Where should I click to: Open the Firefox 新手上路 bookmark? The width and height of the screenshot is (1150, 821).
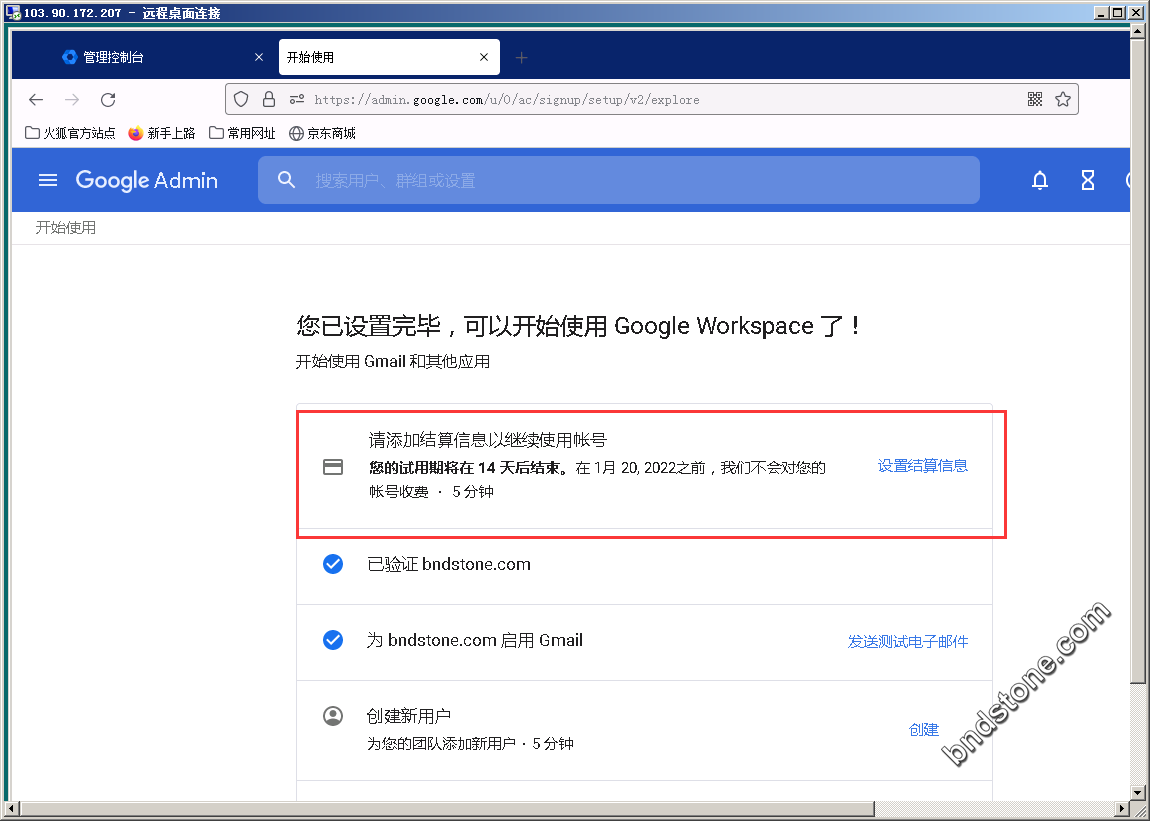pos(162,133)
